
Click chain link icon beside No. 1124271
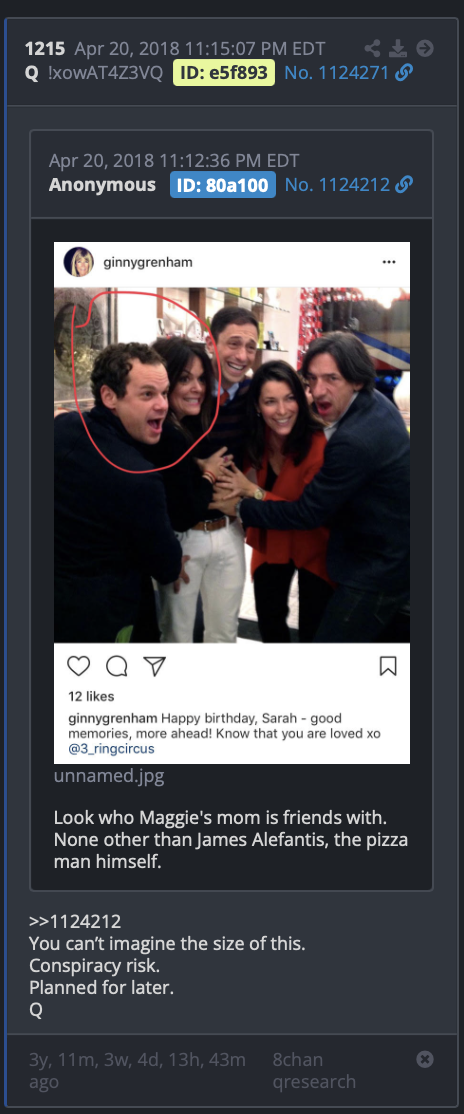(x=404, y=72)
